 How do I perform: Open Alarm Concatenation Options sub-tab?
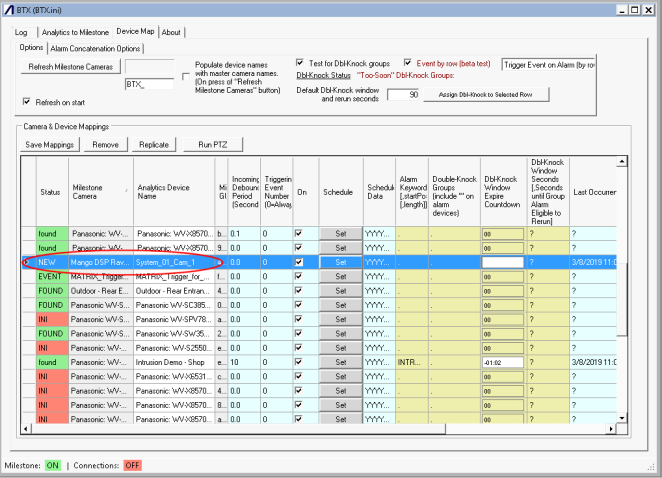[x=95, y=49]
